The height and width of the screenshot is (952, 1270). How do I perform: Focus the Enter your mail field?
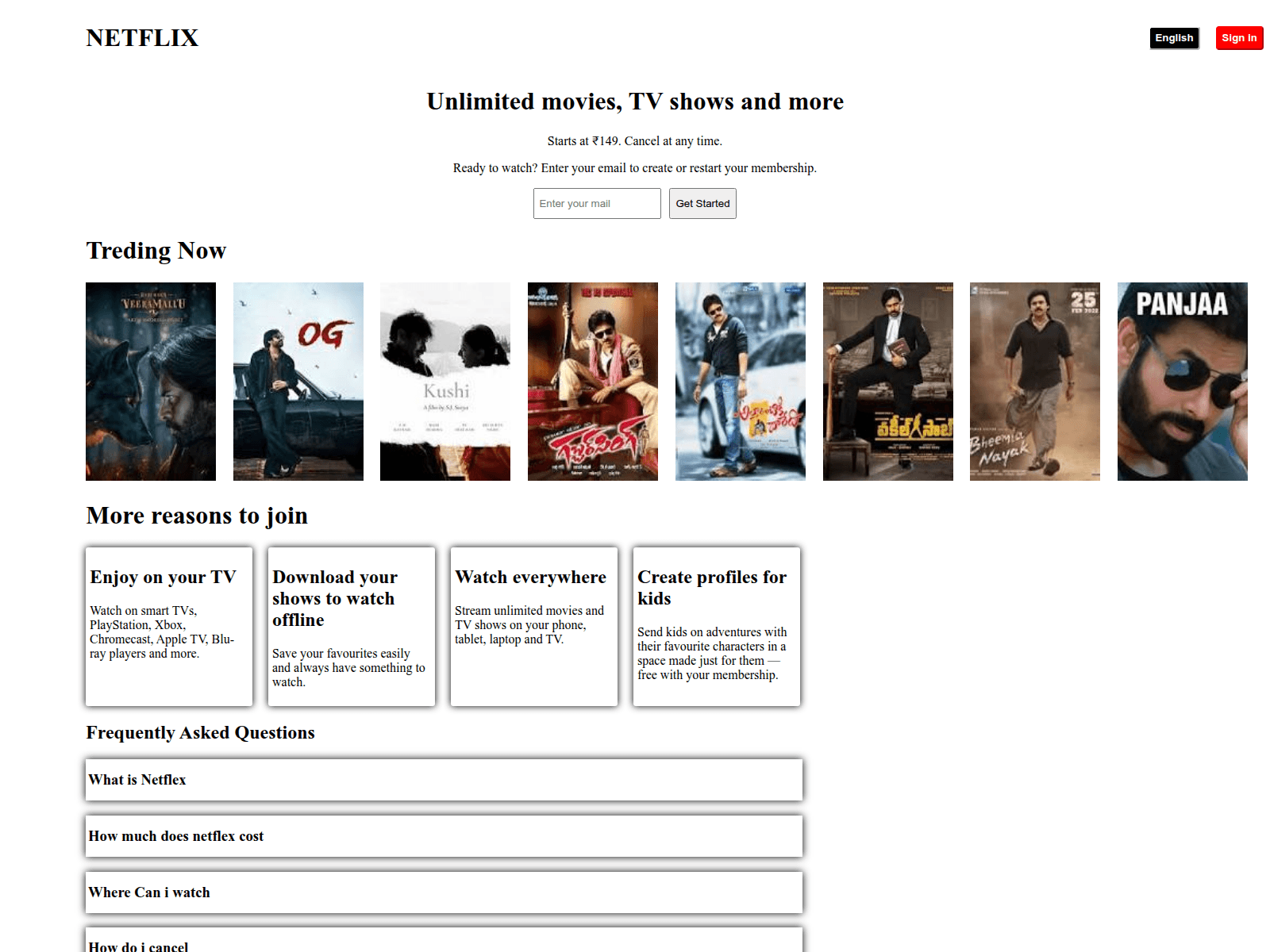click(x=597, y=203)
